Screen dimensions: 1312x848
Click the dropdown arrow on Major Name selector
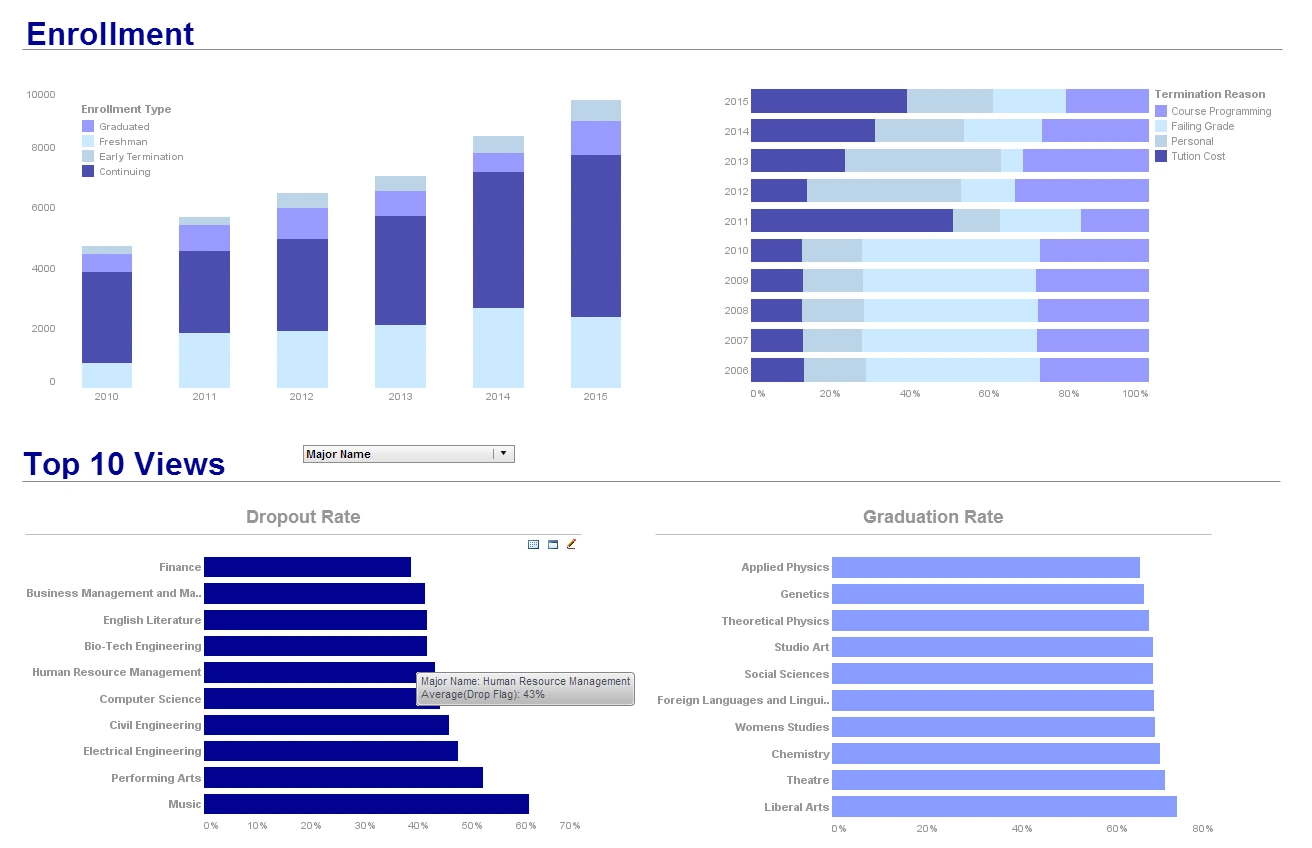[505, 453]
